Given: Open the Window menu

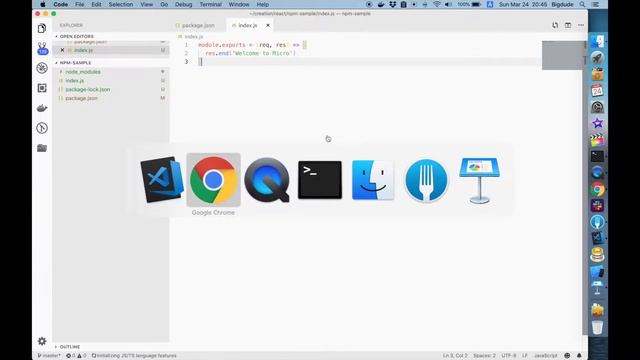Looking at the screenshot, I should coord(239,4).
